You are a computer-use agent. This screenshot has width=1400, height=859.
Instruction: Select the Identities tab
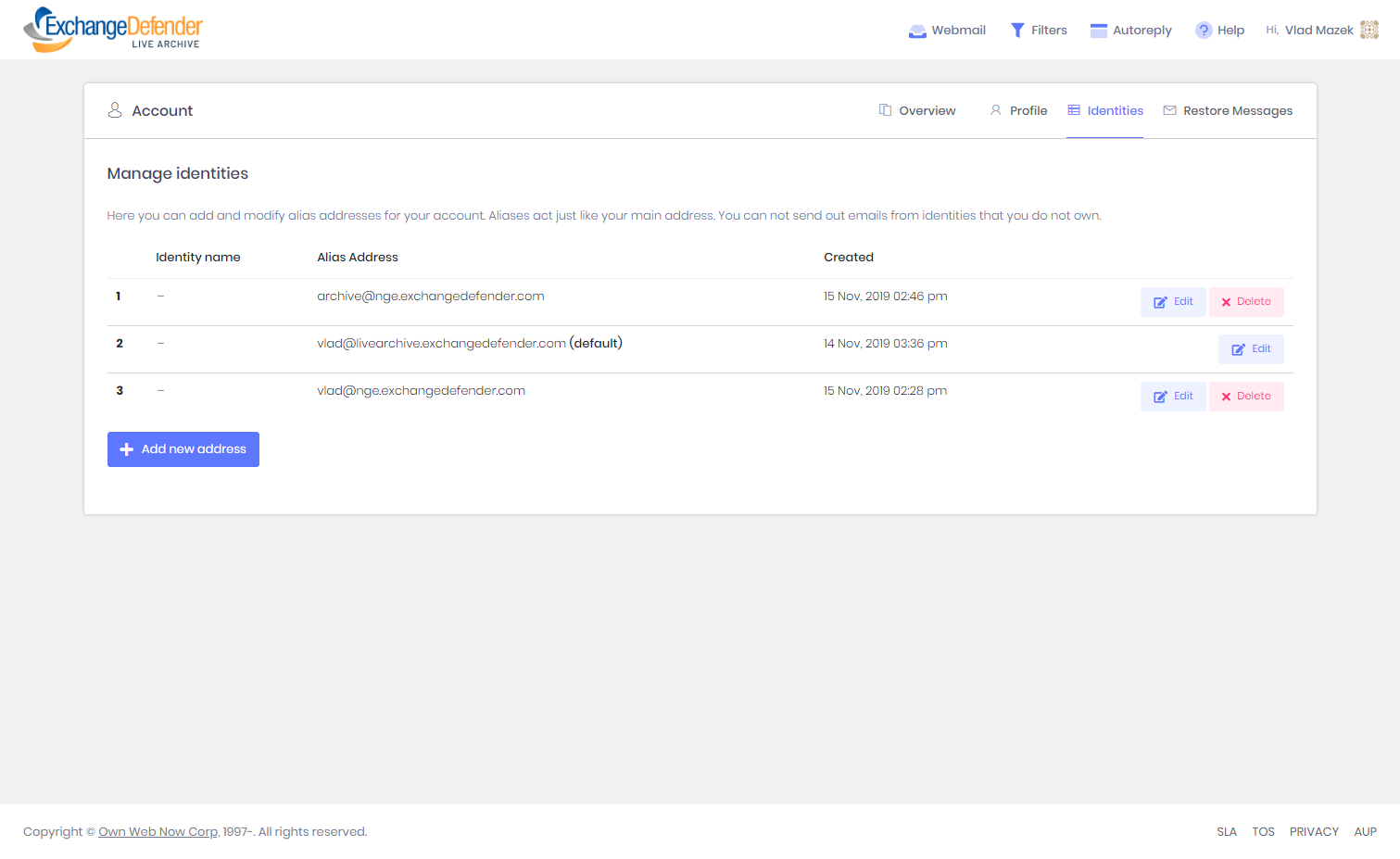(1104, 110)
